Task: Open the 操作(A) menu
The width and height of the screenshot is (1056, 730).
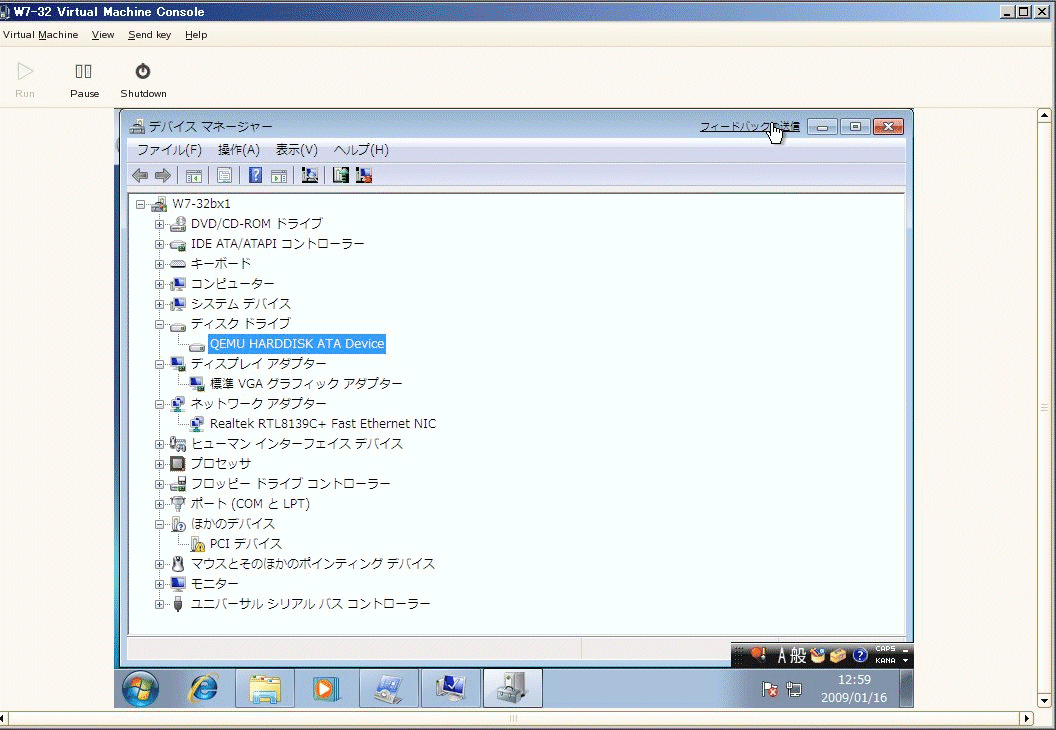Action: coord(238,150)
